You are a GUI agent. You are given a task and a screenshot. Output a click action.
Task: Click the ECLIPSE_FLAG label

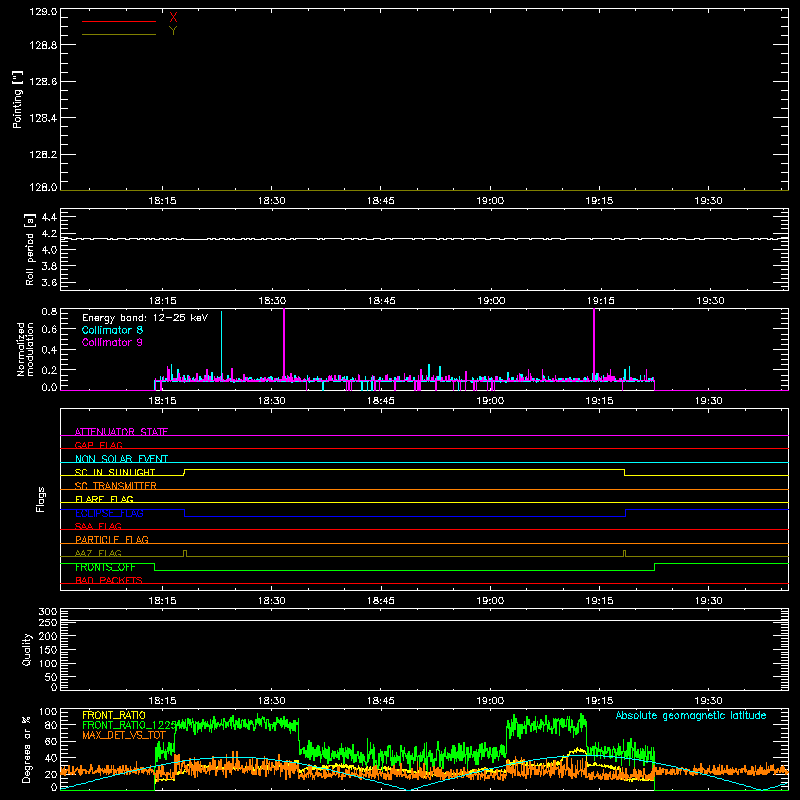pyautogui.click(x=109, y=513)
